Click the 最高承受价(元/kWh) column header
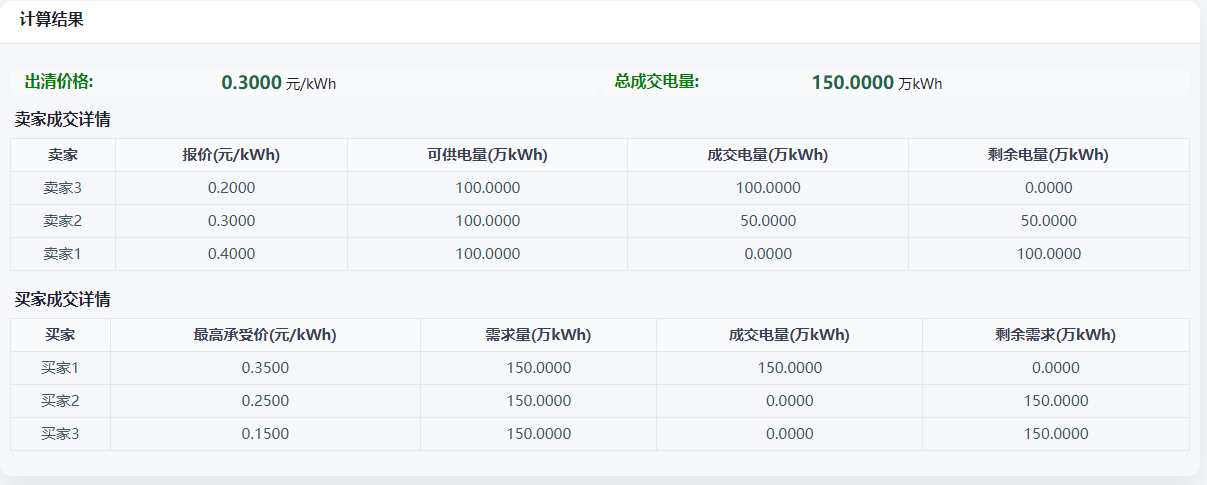 (x=265, y=335)
